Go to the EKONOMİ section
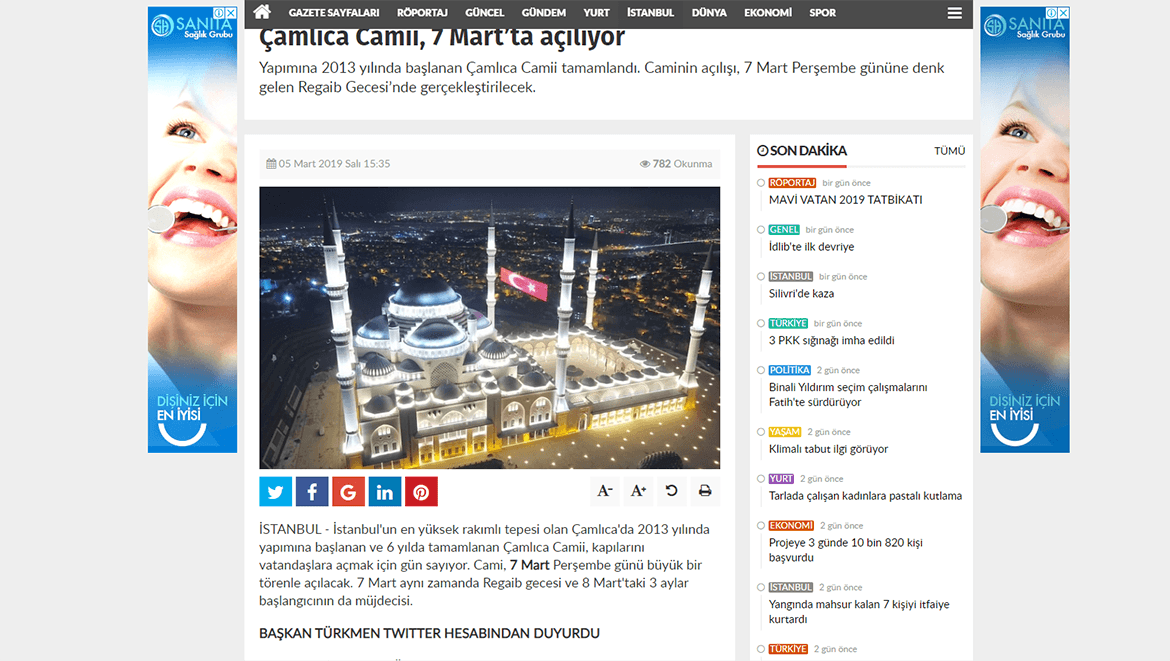This screenshot has width=1170, height=661. (x=767, y=13)
